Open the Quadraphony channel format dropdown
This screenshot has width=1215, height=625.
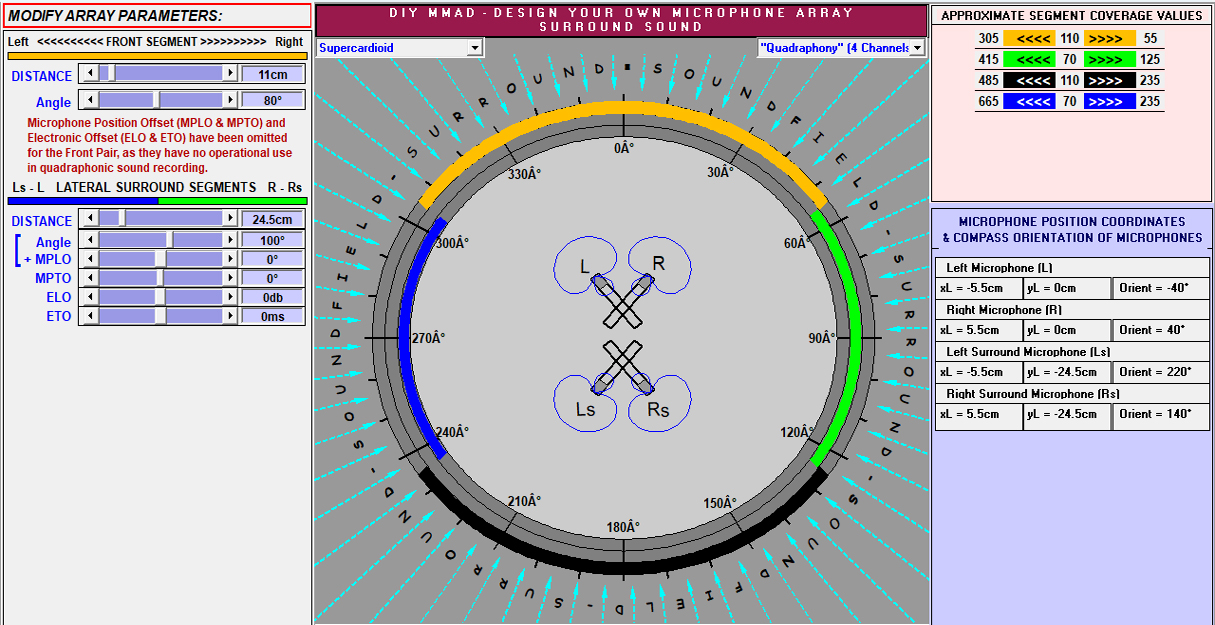(x=917, y=48)
